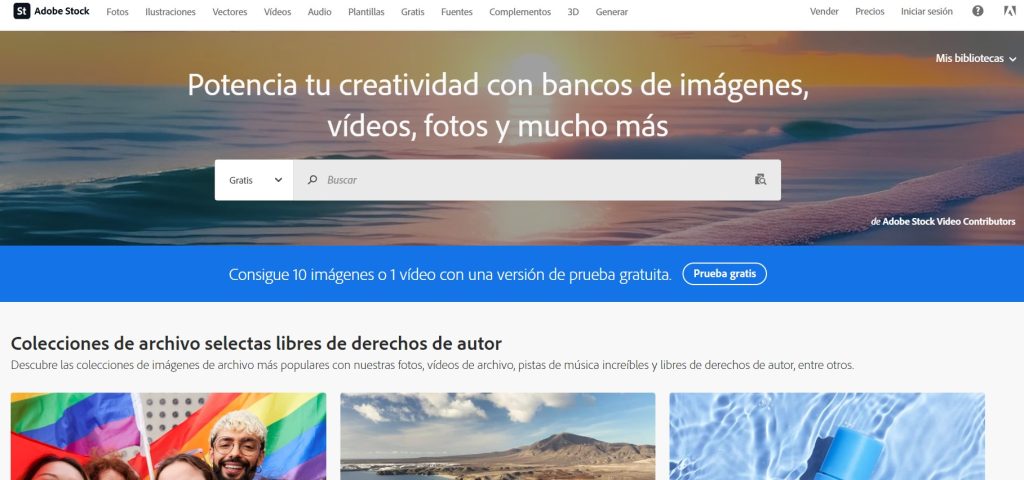Click the Buscar search input field
Image resolution: width=1024 pixels, height=480 pixels.
click(x=537, y=180)
